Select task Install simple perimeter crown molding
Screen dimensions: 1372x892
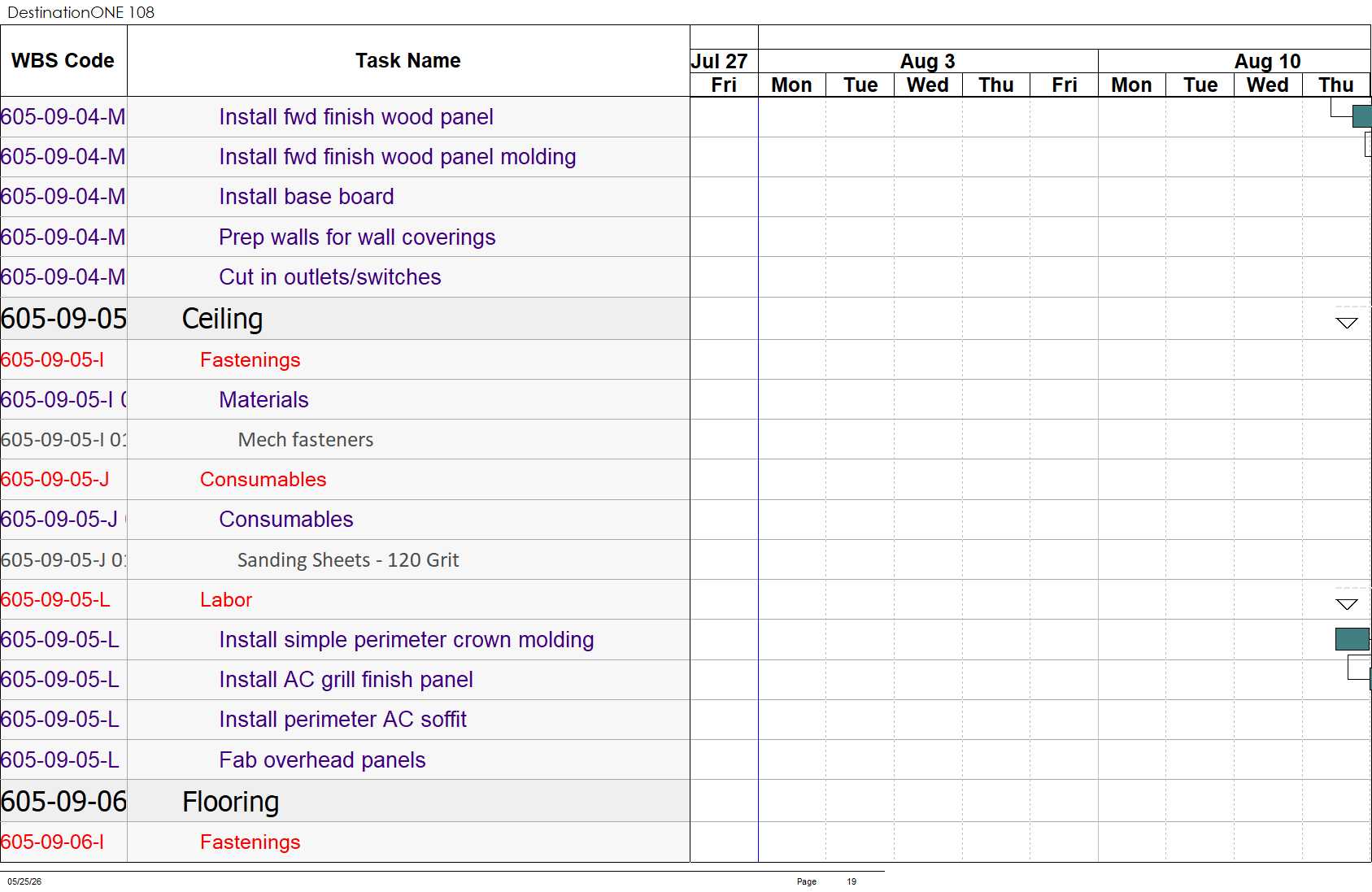(x=407, y=640)
